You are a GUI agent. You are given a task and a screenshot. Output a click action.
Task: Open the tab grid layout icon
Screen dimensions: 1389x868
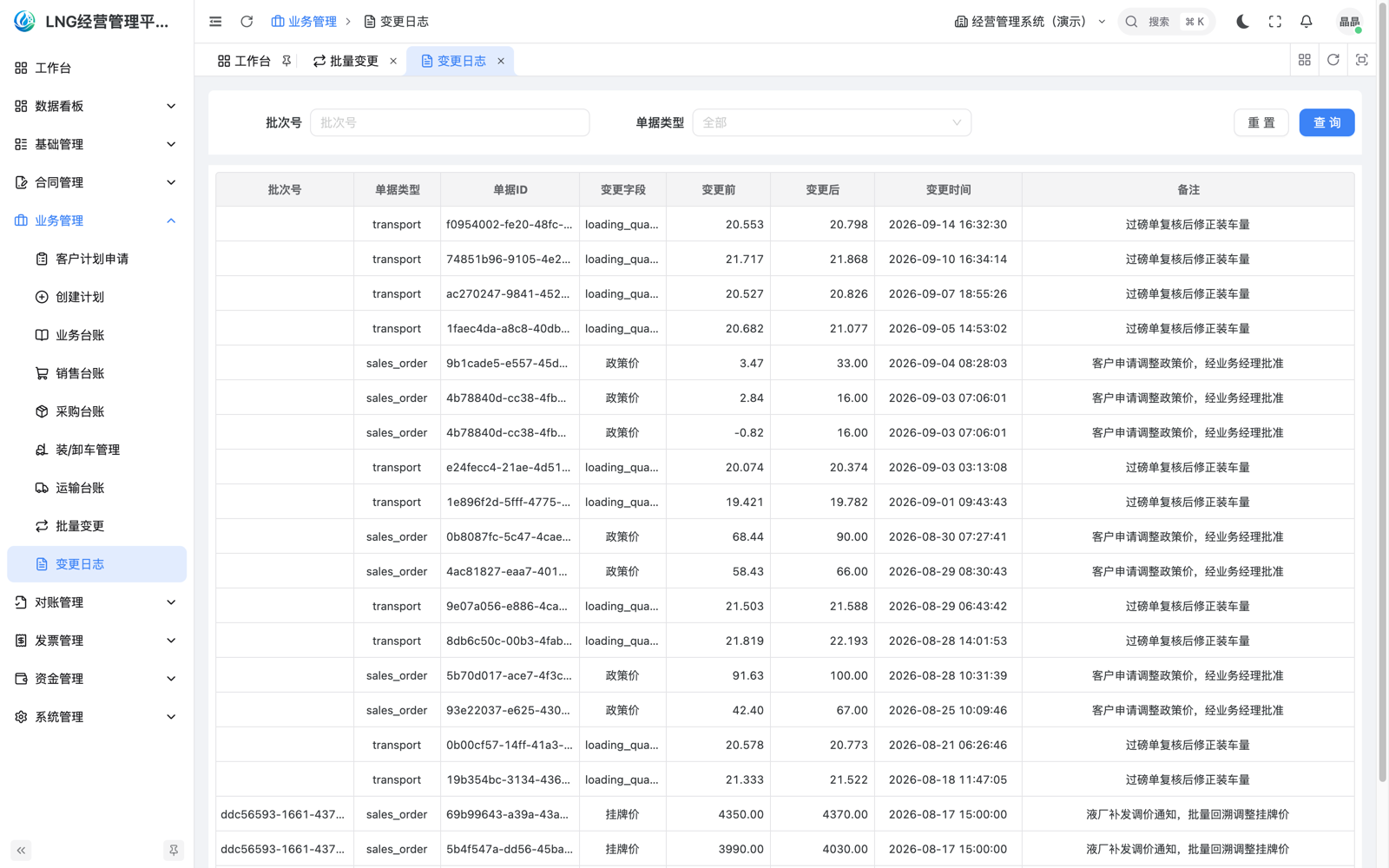(x=1304, y=60)
